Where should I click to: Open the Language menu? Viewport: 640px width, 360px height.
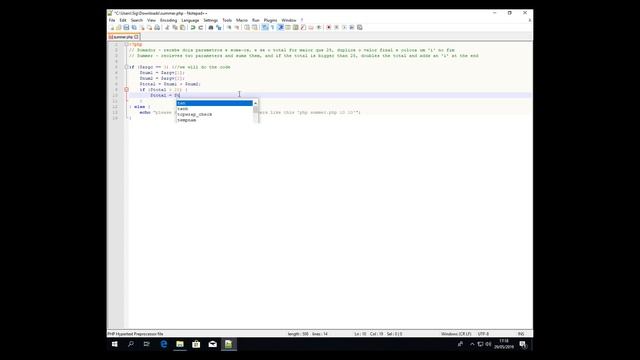190,20
